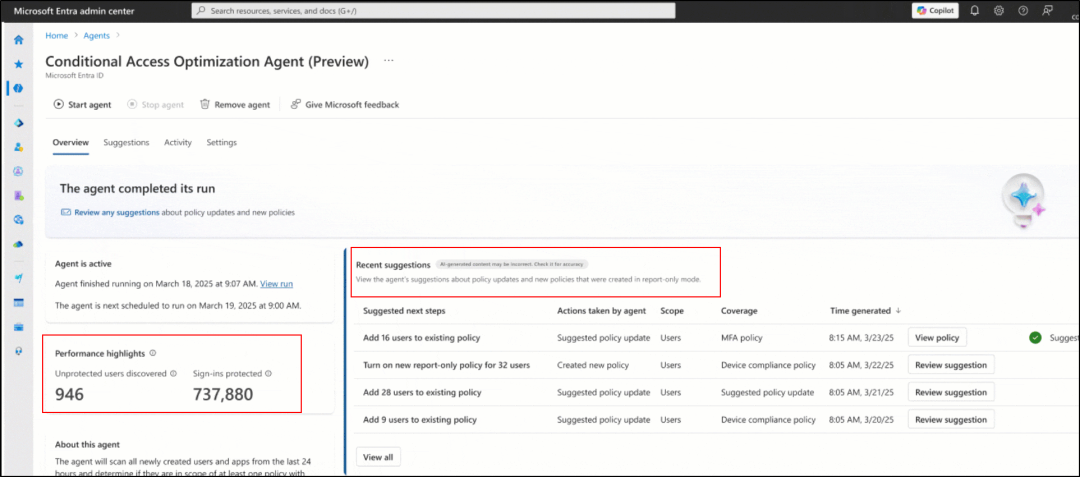Screen dimensions: 1080x477
Task: Click Suggested next steps column header
Action: pos(404,311)
